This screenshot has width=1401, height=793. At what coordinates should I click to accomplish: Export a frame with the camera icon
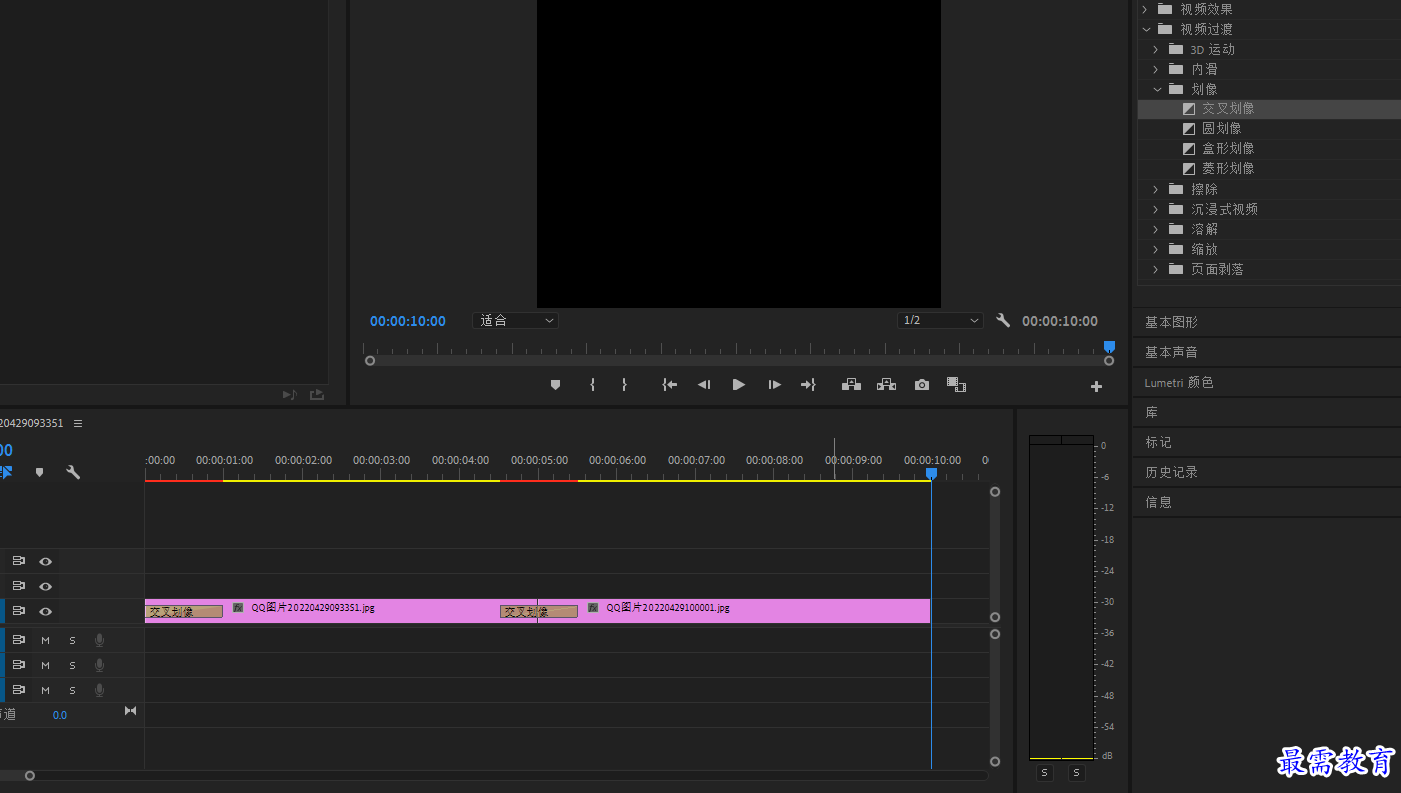pyautogui.click(x=922, y=385)
